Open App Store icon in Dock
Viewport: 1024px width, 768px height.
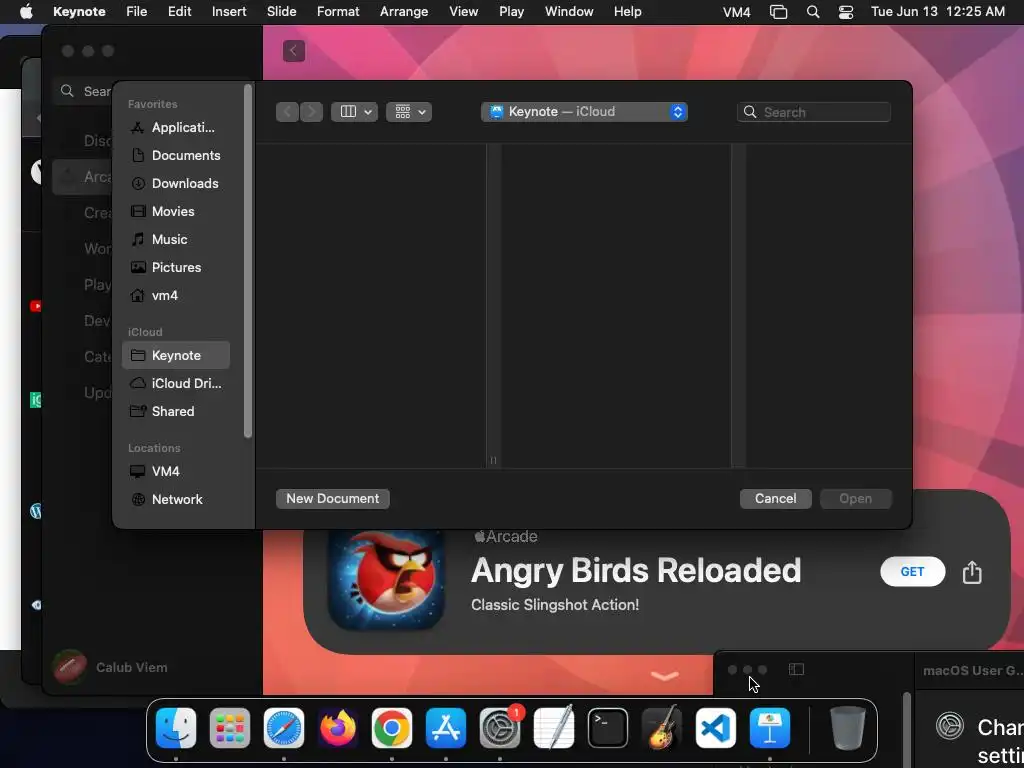446,728
